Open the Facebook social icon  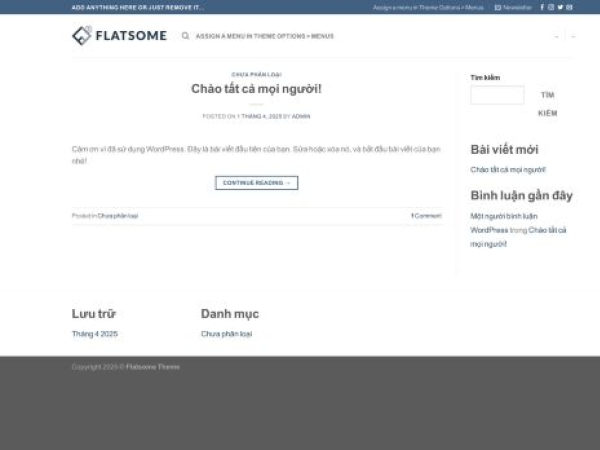pyautogui.click(x=542, y=7)
